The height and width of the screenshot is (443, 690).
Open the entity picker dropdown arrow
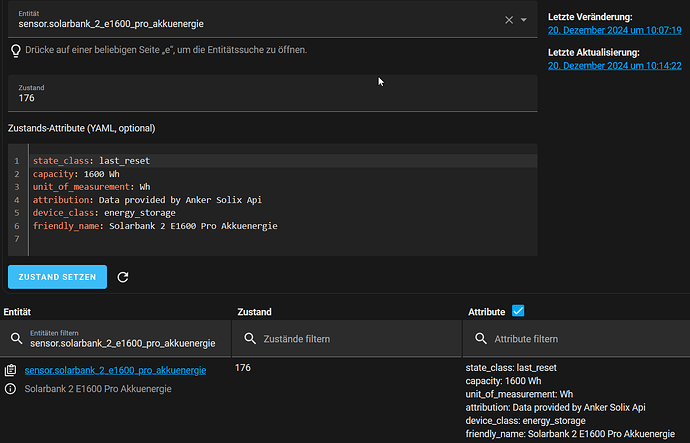pos(524,20)
